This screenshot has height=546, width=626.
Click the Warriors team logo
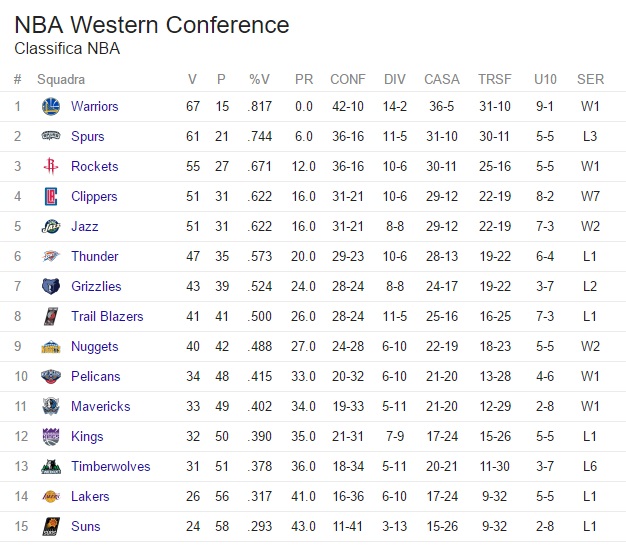click(51, 106)
